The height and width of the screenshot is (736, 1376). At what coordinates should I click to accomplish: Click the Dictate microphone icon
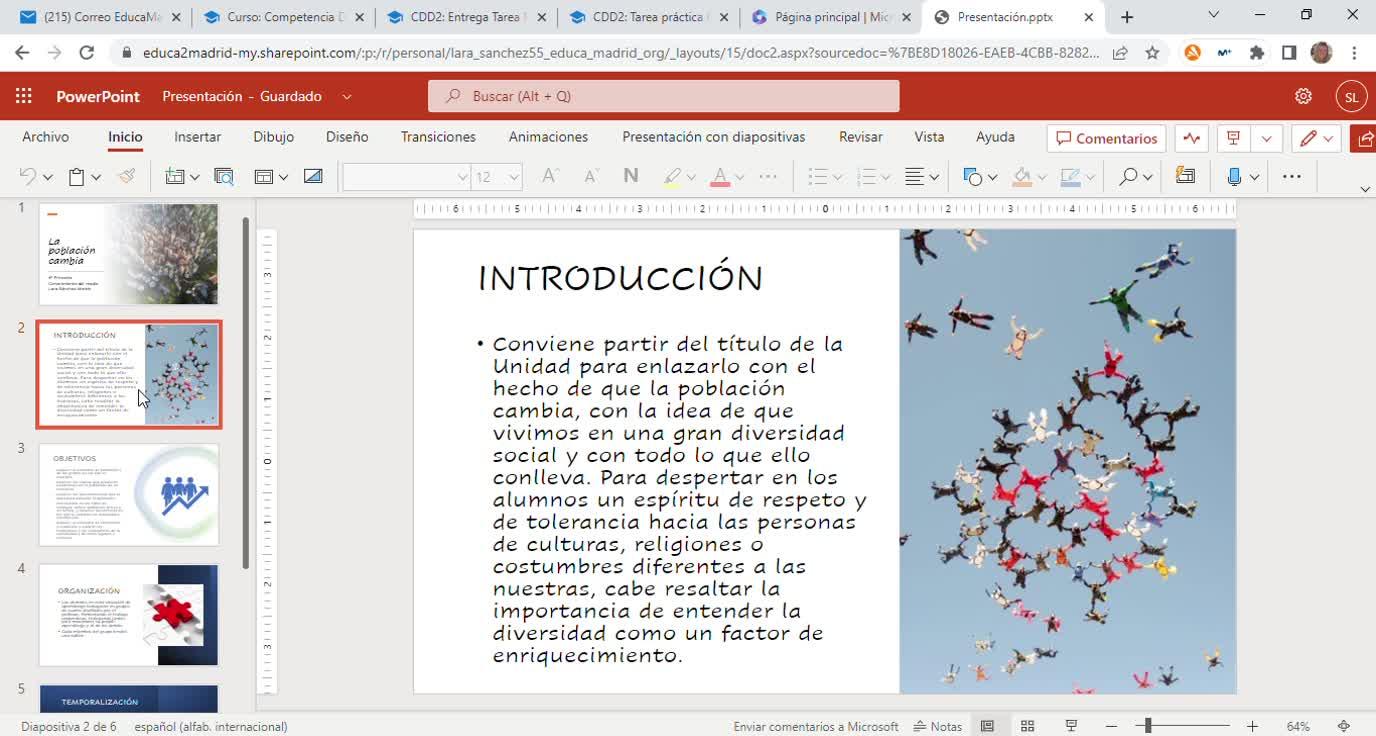coord(1234,177)
